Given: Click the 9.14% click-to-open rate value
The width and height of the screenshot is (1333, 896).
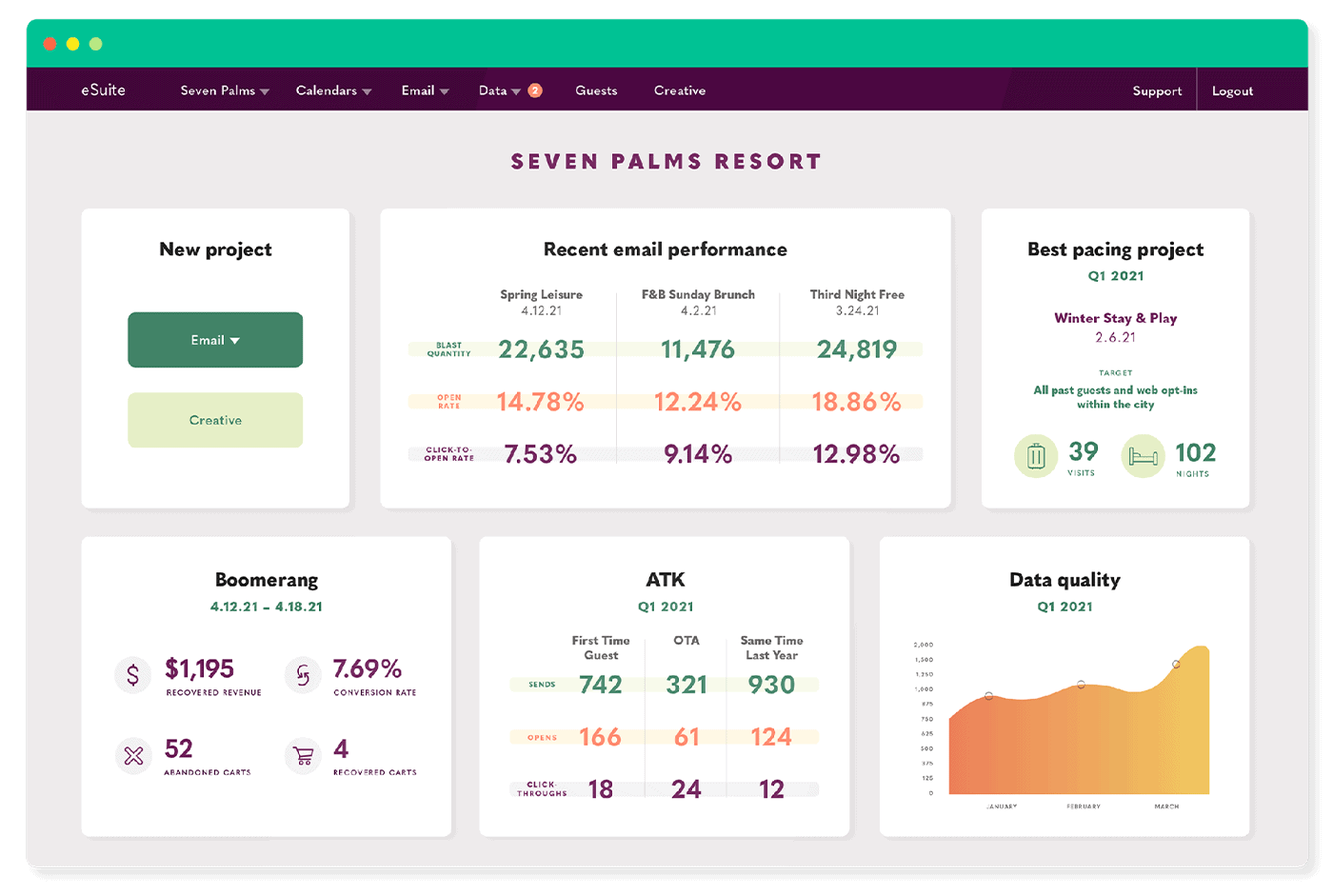Looking at the screenshot, I should pyautogui.click(x=698, y=454).
